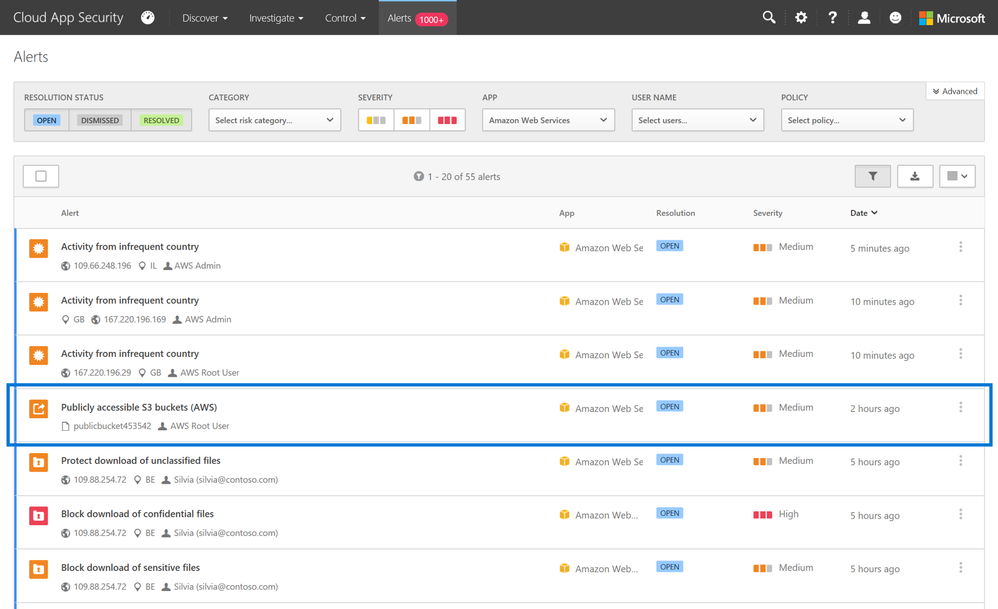
Task: Open more options for 5 minutes ago alert
Action: click(x=960, y=247)
